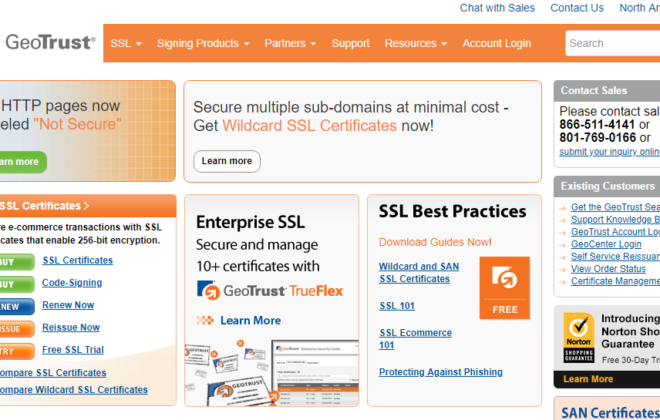Click green BUY button beside Code-Signing
Image resolution: width=660 pixels, height=420 pixels.
17,284
